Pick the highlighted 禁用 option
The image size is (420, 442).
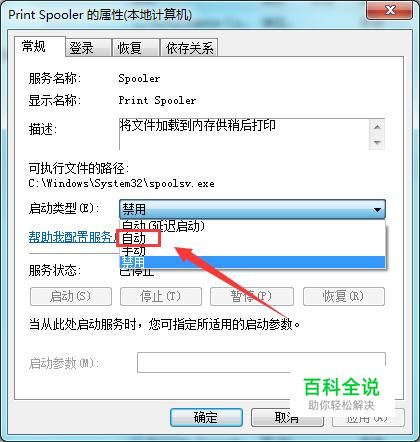tap(252, 262)
